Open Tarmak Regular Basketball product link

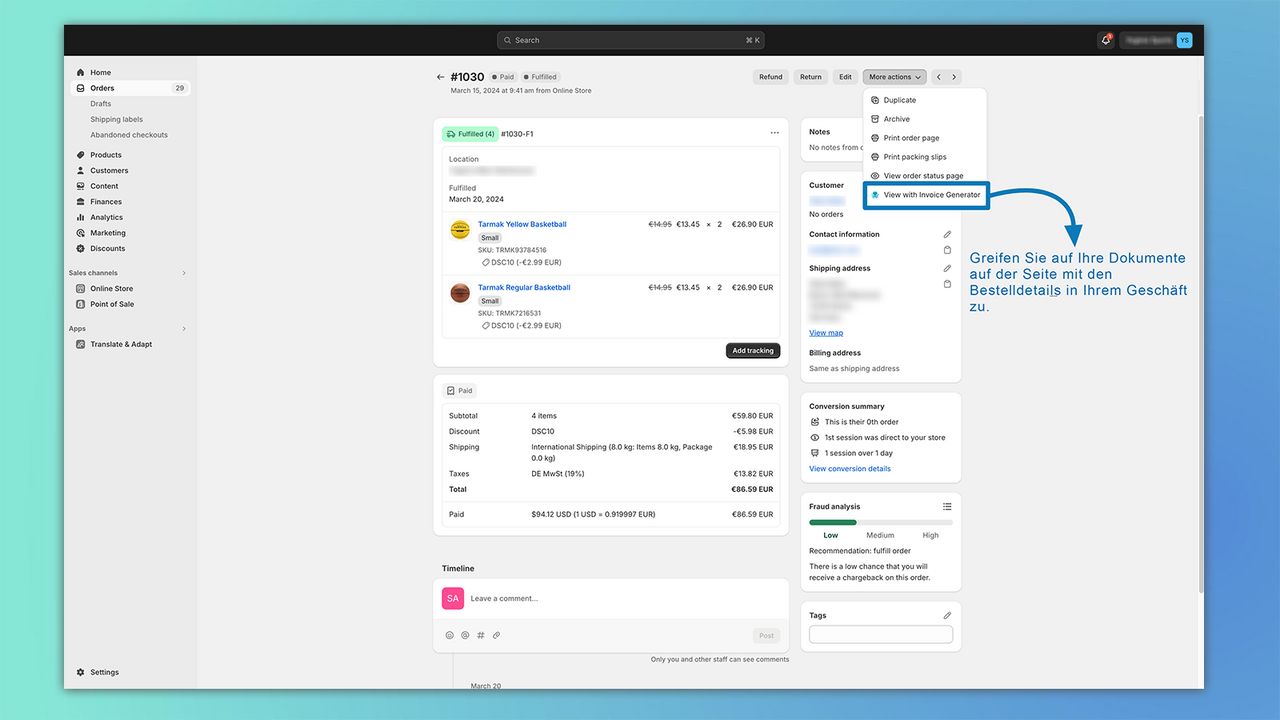tap(524, 287)
